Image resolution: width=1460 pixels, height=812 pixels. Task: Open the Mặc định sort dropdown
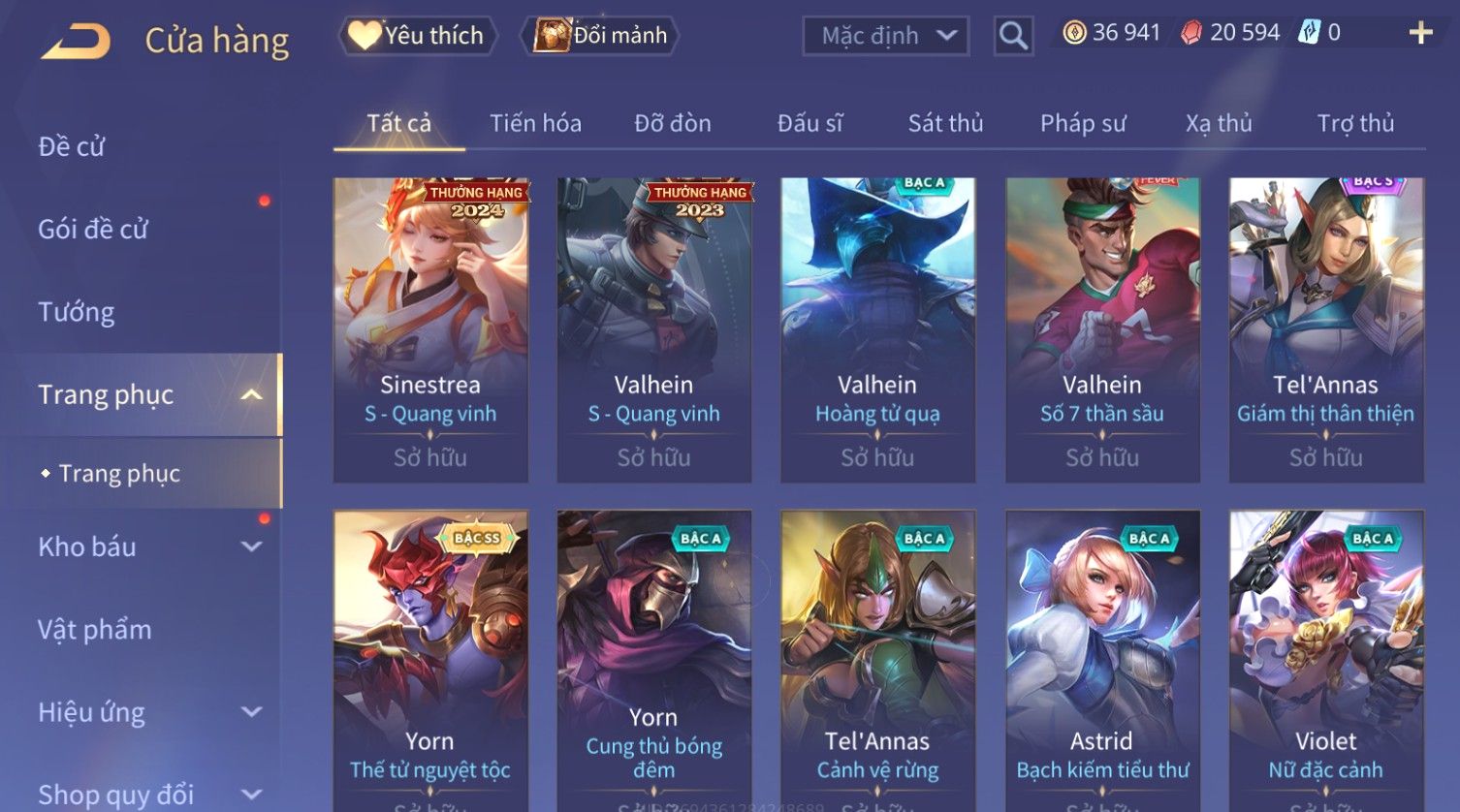point(885,36)
